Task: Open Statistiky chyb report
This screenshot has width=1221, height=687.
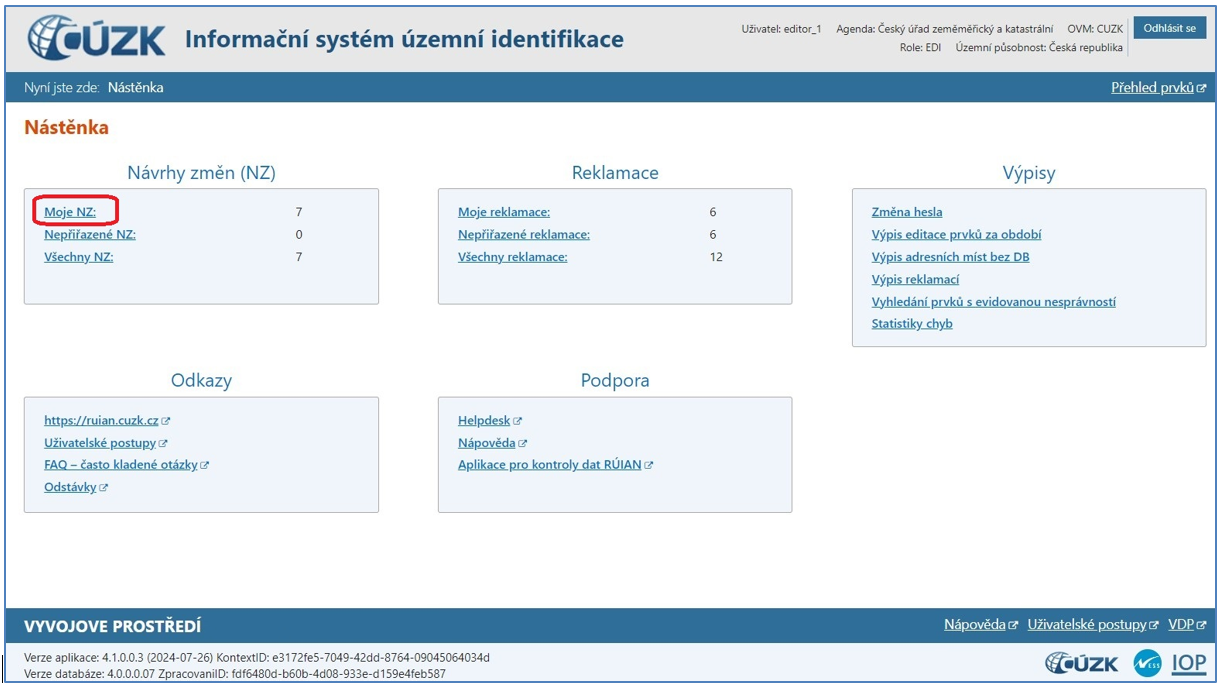Action: (912, 324)
